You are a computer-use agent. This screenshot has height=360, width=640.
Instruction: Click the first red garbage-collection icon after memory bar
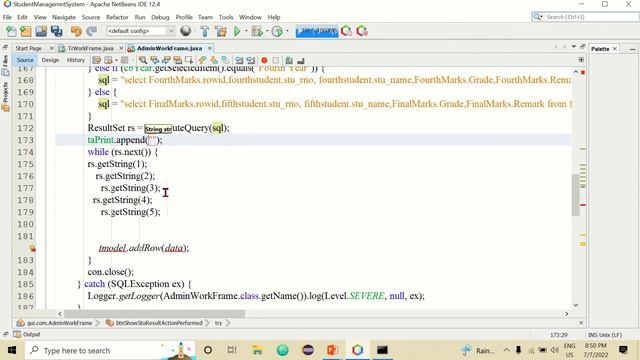tap(347, 31)
